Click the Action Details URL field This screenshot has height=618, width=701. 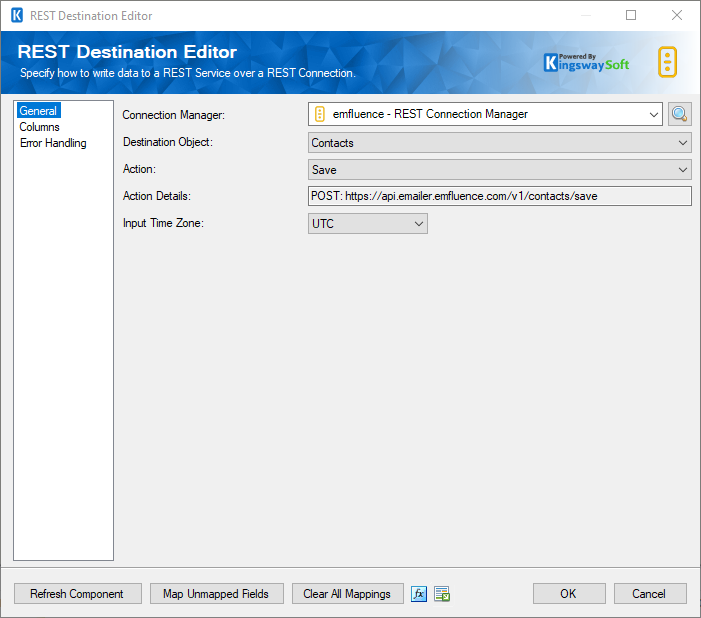click(499, 196)
